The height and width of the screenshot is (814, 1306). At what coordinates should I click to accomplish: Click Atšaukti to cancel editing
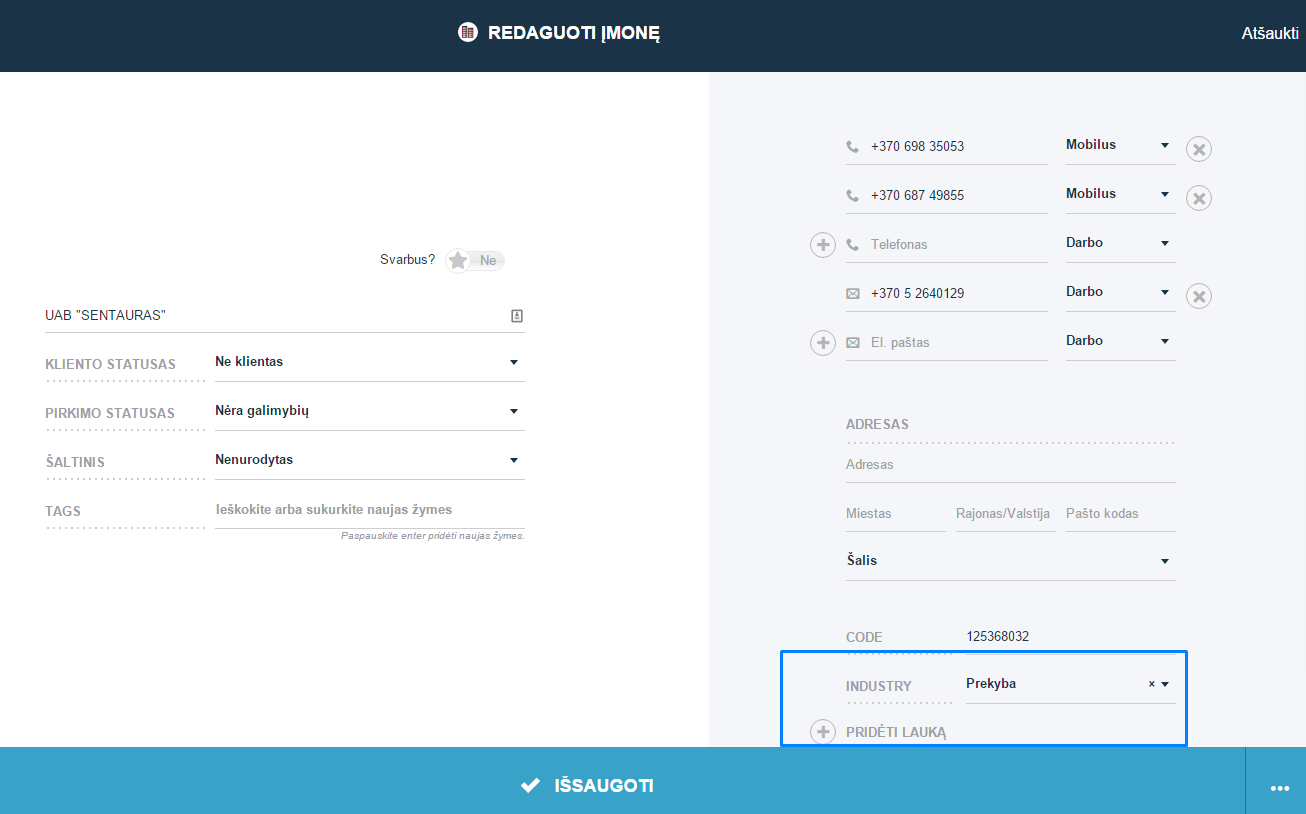(x=1270, y=33)
